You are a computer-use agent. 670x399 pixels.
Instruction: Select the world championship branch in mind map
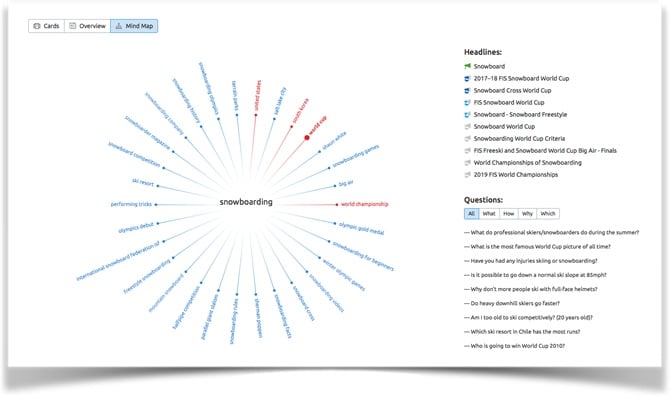(364, 204)
